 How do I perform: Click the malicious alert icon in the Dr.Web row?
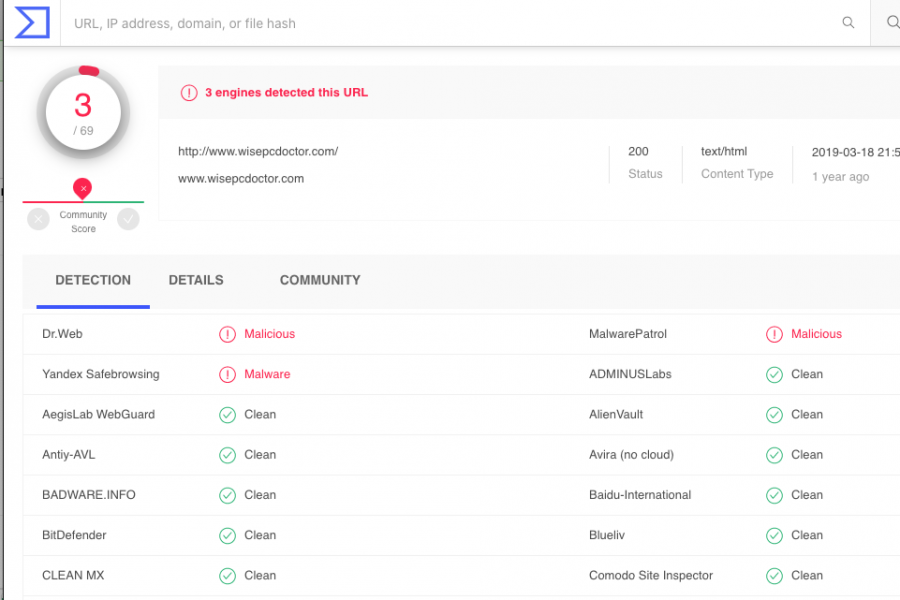coord(227,334)
